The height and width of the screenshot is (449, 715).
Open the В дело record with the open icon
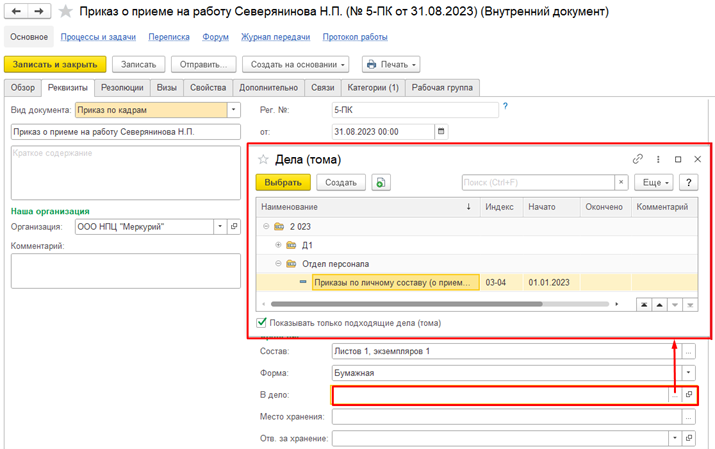pos(689,395)
